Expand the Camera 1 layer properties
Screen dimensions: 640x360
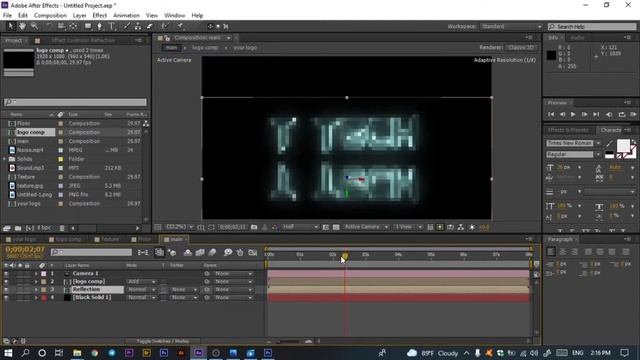coord(36,273)
